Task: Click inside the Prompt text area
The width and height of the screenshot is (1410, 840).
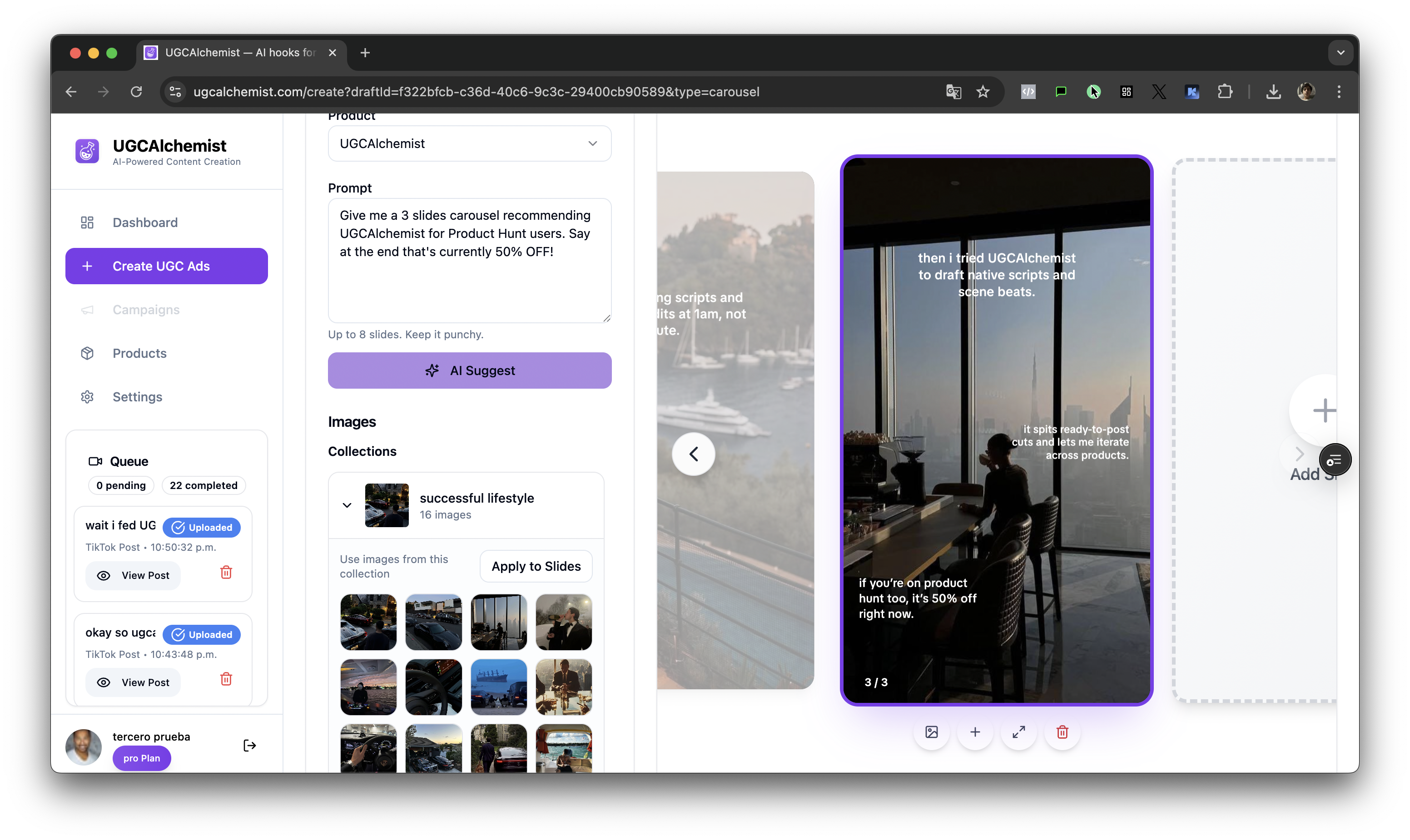Action: point(469,260)
